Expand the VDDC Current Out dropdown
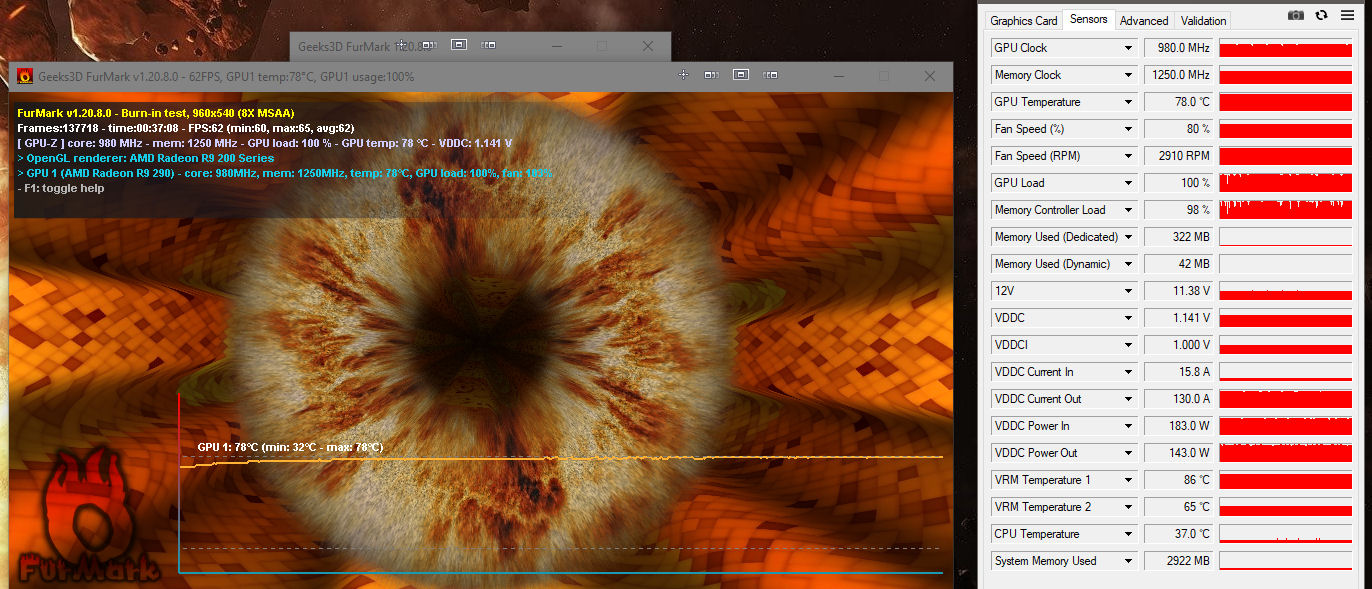Viewport: 1372px width, 589px height. [1129, 399]
